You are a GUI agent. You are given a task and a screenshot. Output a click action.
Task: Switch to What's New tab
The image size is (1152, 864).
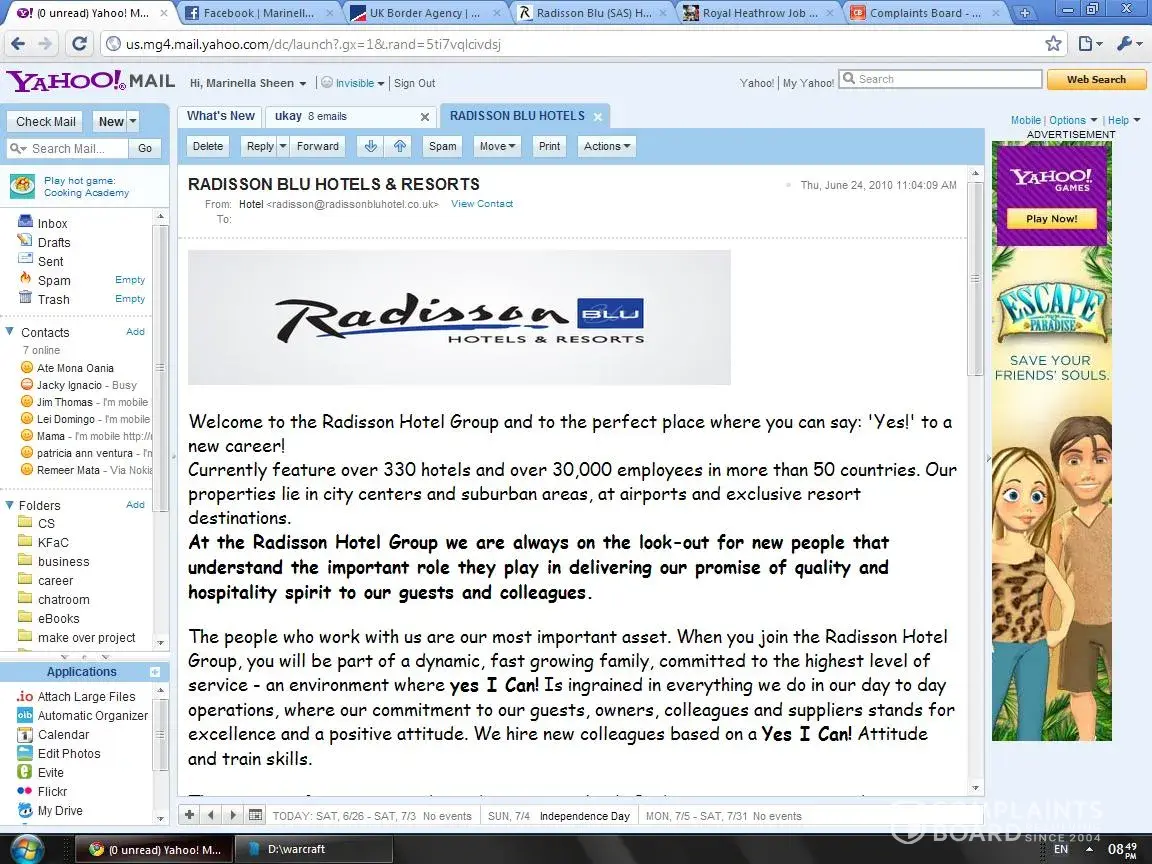(x=220, y=116)
